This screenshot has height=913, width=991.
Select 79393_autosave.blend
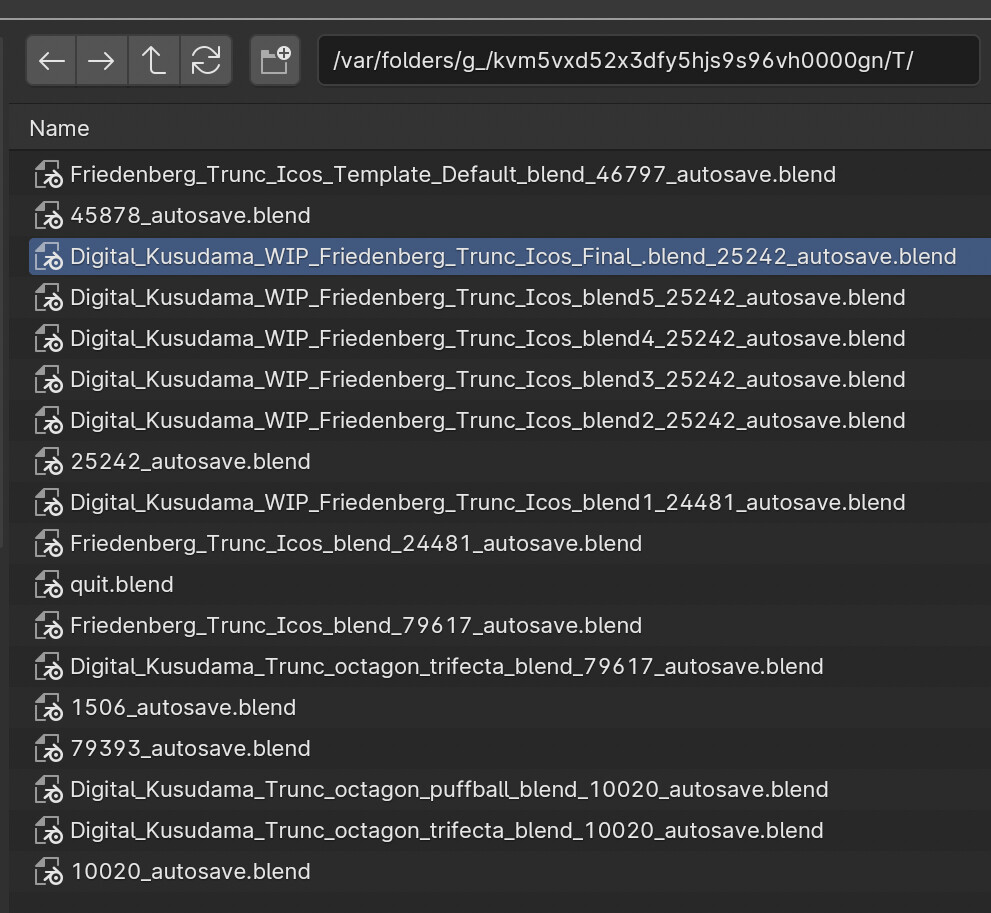[x=190, y=748]
